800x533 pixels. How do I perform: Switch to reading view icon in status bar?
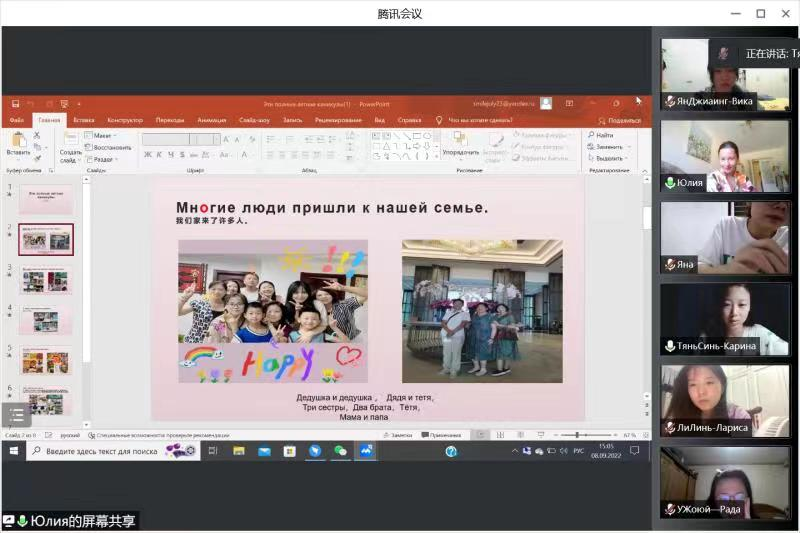(x=520, y=435)
